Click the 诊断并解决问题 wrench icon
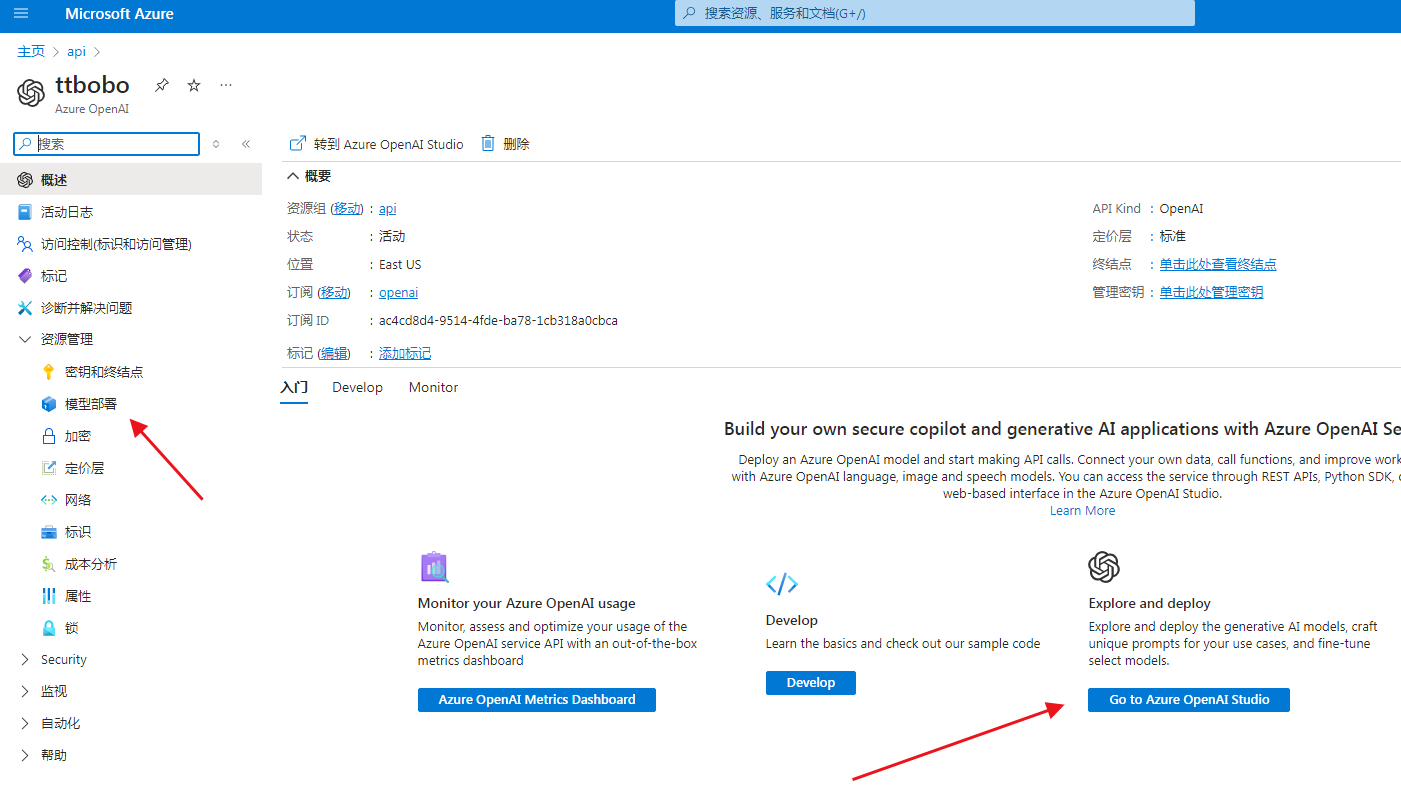 point(25,308)
